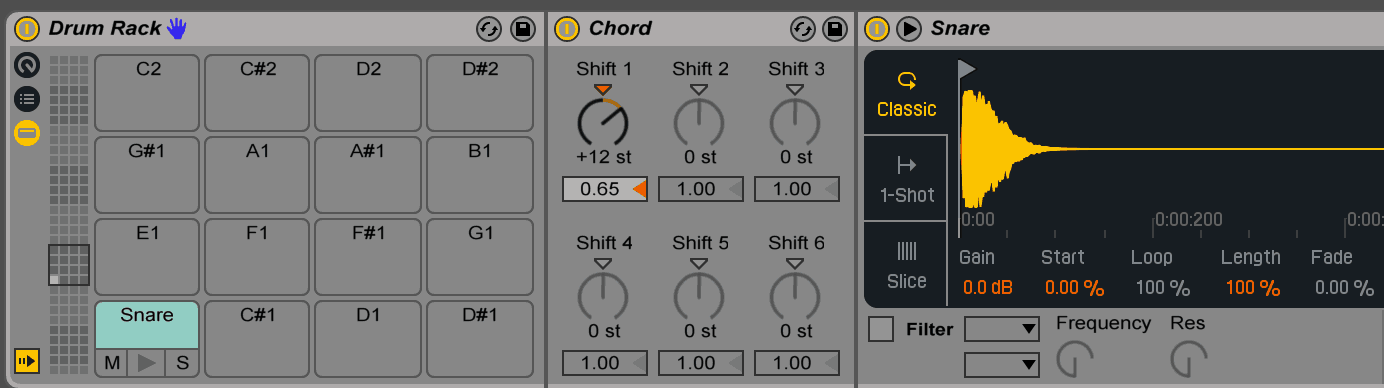
Task: Click the blue hand icon on Drum Rack
Action: click(x=177, y=28)
